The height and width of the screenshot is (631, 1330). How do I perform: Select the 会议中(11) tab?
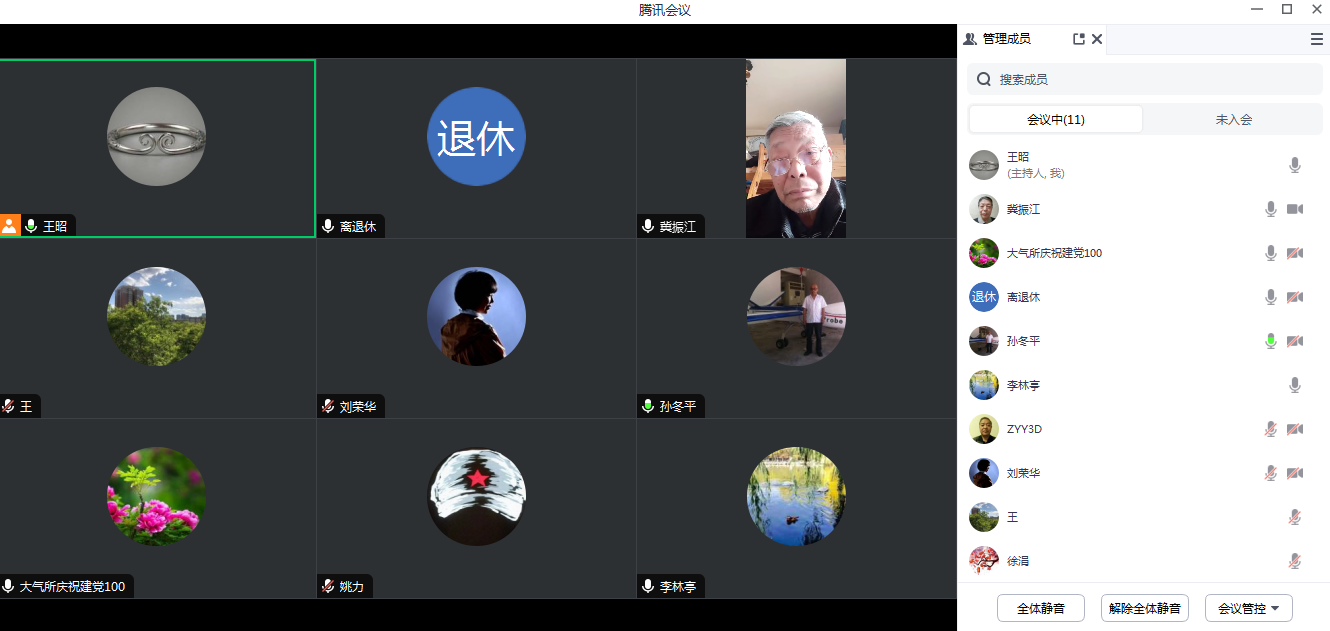1056,119
